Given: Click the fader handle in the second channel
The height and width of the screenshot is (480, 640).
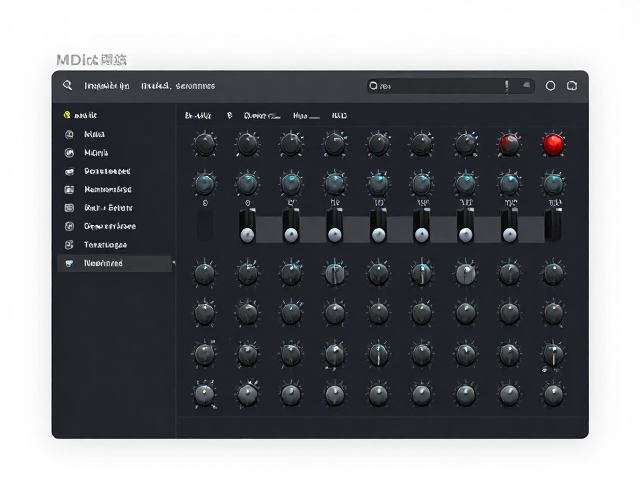Looking at the screenshot, I should click(x=247, y=235).
